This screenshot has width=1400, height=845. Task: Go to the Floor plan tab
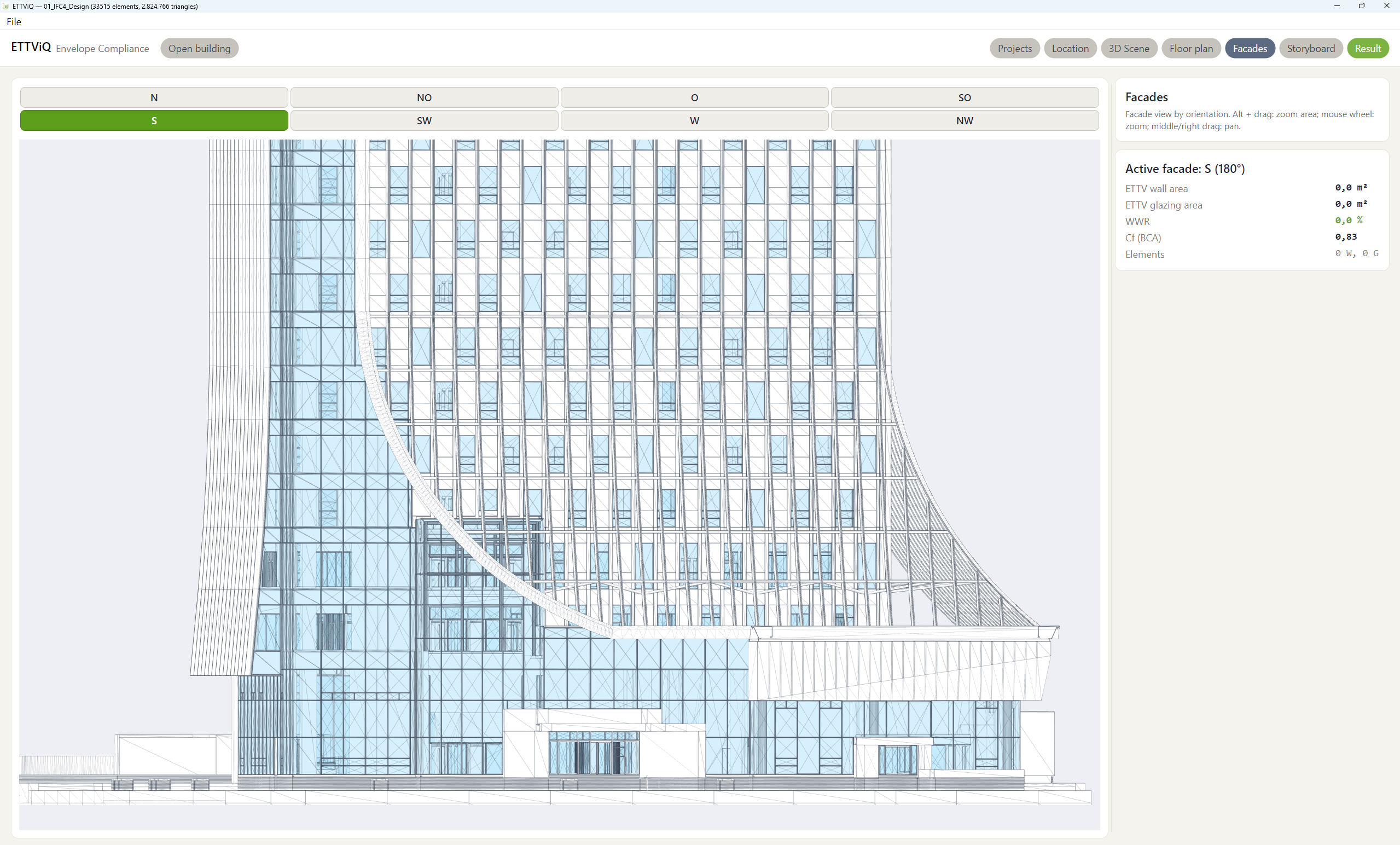[x=1191, y=48]
